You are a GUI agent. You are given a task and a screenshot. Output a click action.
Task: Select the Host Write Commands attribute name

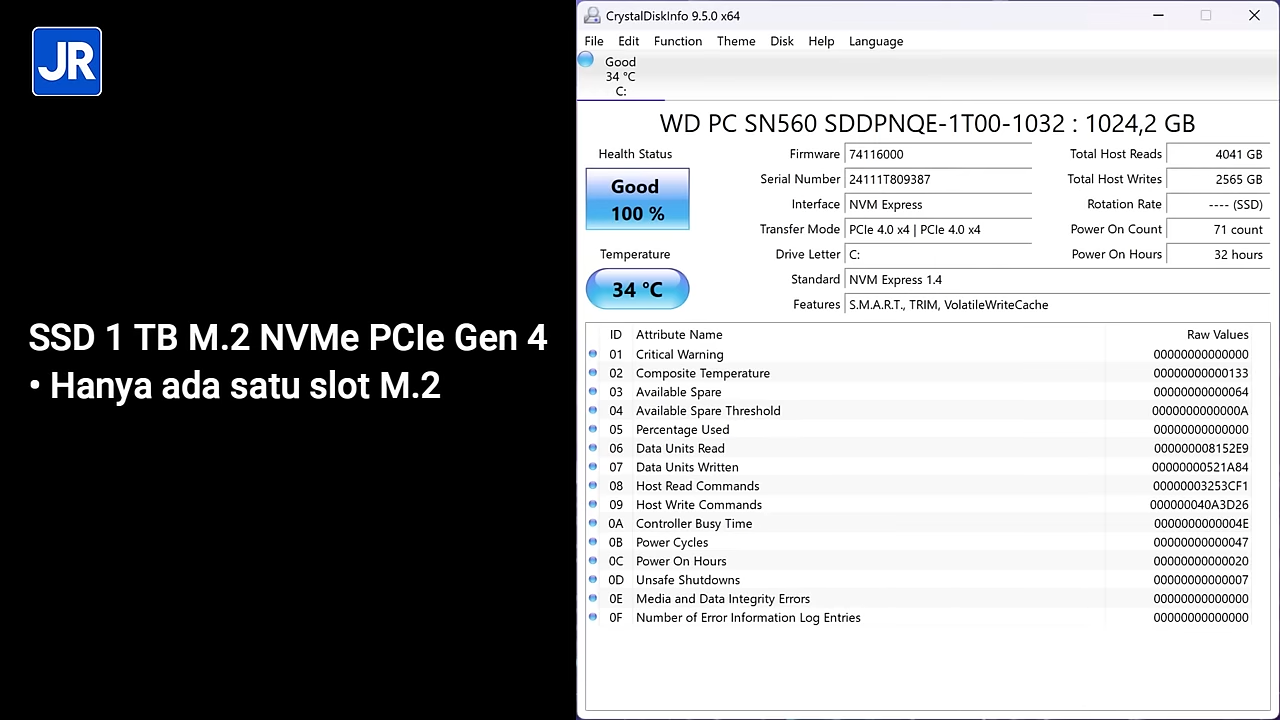(699, 505)
